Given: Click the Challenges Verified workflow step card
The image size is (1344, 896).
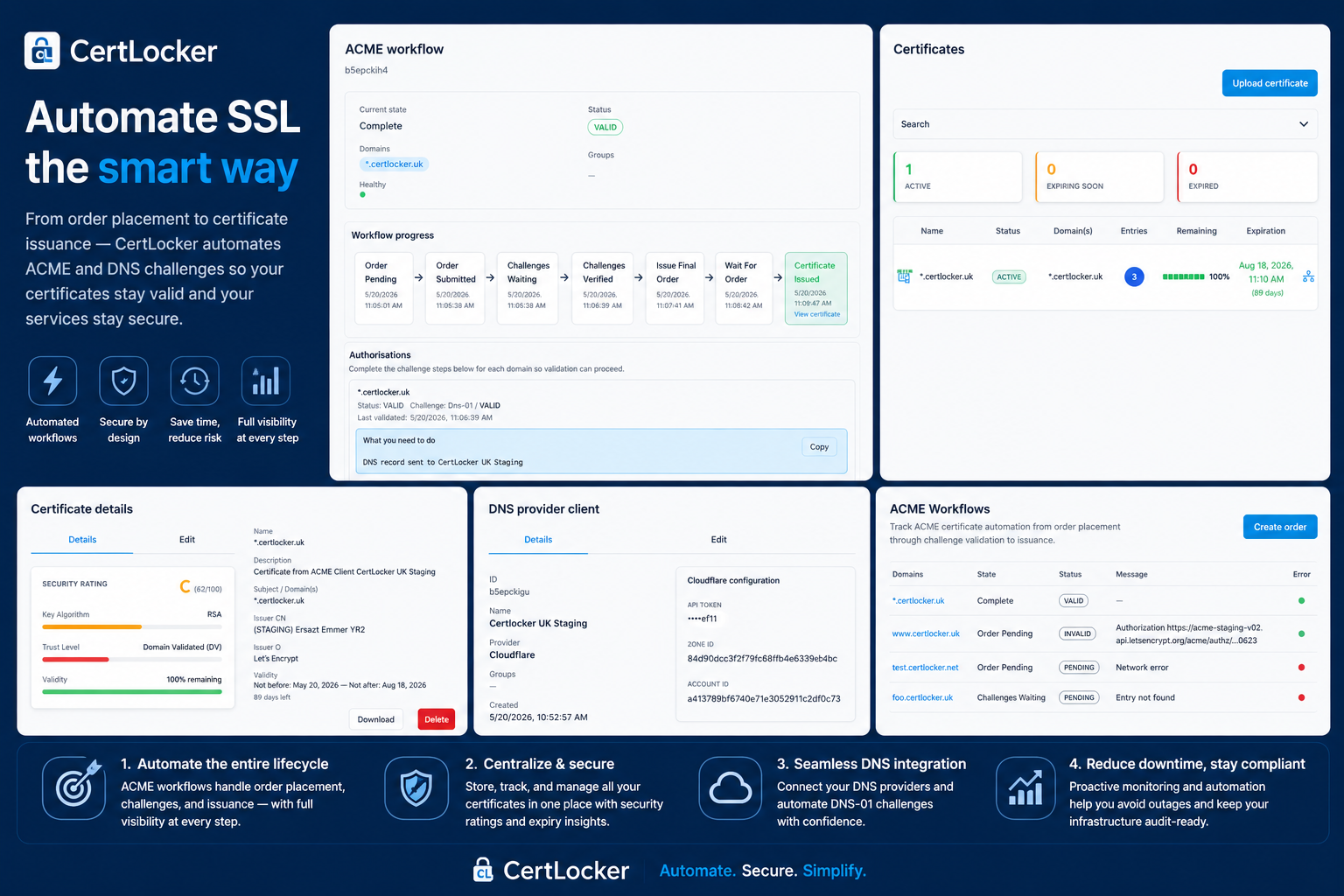Looking at the screenshot, I should [x=603, y=288].
